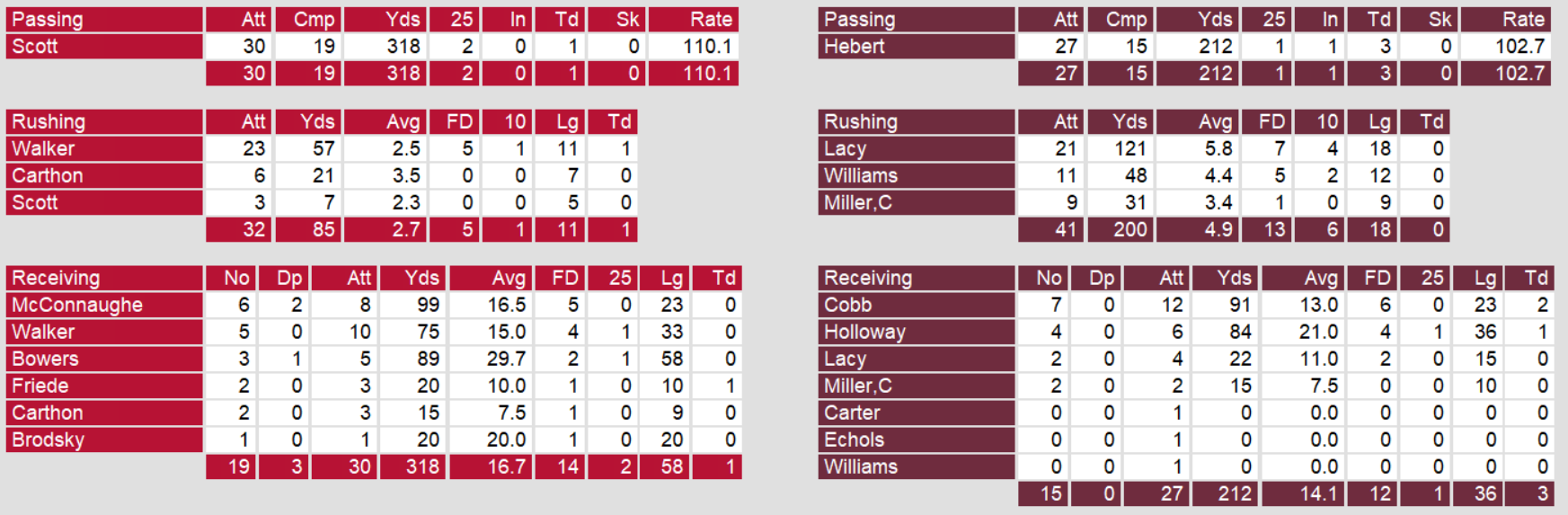Screen dimensions: 1568x515
Task: Click Holloway in the Receiving list
Action: [864, 332]
